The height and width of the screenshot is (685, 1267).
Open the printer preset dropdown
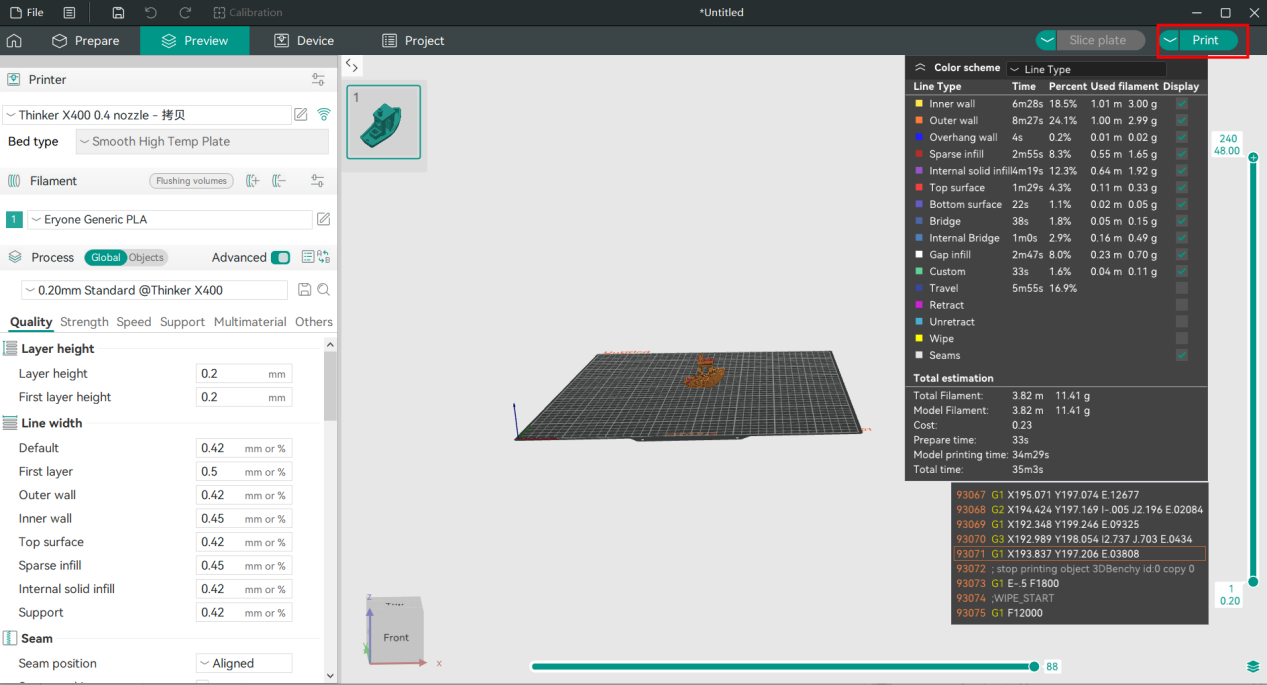click(x=147, y=115)
